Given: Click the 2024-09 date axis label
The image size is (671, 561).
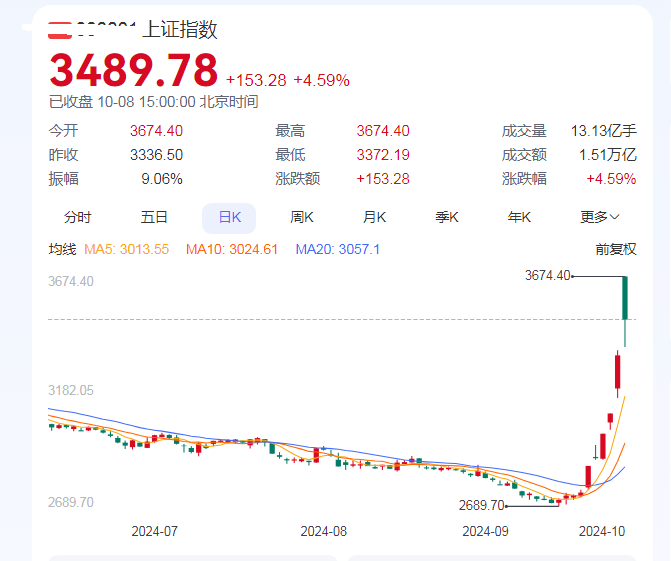Looking at the screenshot, I should point(485,531).
